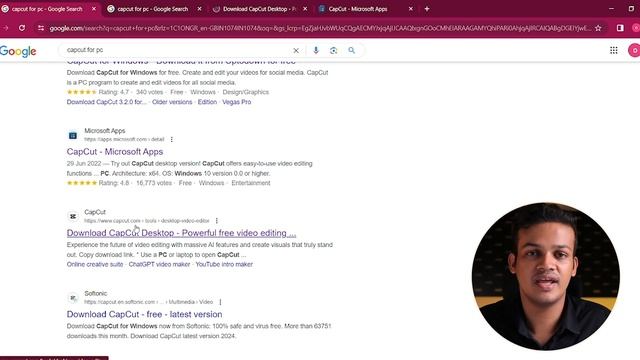
Task: Click the Microsoft Apps favicon
Action: click(x=73, y=135)
